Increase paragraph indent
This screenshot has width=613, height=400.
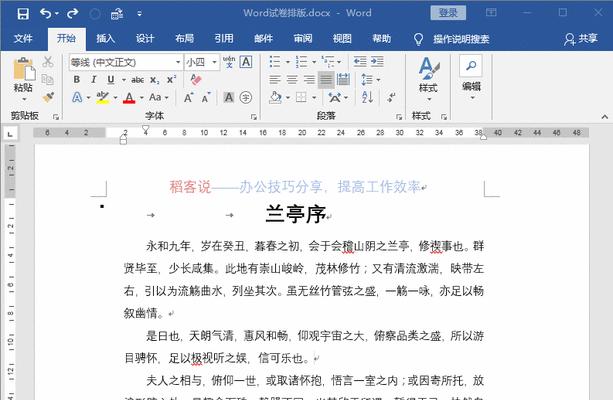tap(377, 61)
